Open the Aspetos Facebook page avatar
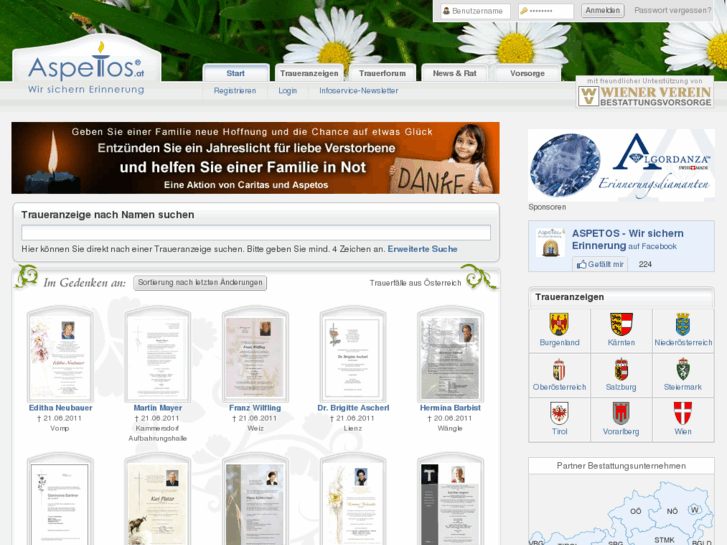Viewport: 727px width, 545px height. [550, 243]
